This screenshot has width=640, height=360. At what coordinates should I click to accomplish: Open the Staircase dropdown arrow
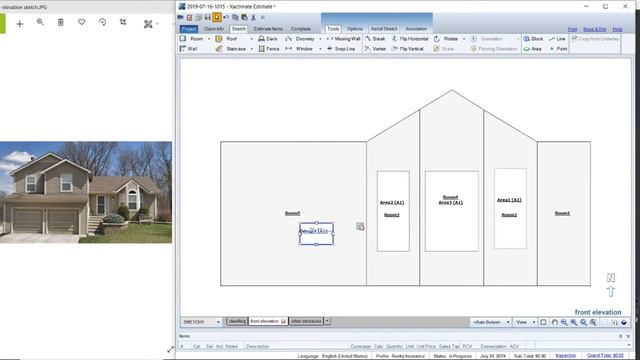point(251,49)
